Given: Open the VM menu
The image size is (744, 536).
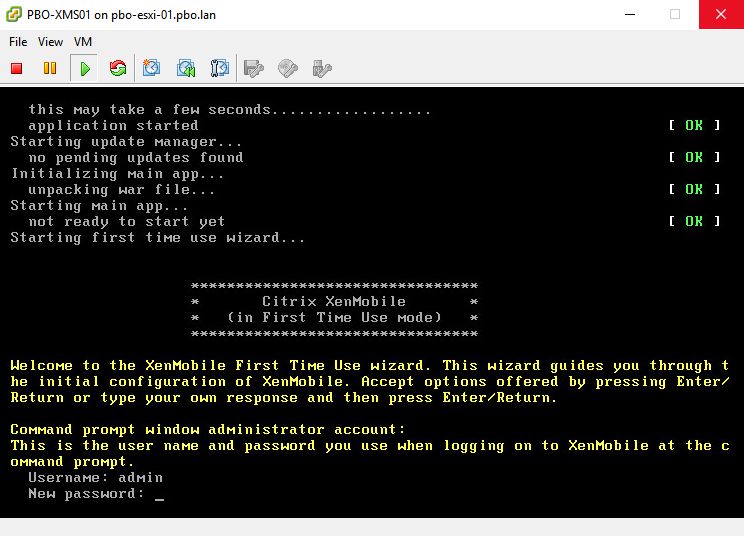Looking at the screenshot, I should pos(83,42).
